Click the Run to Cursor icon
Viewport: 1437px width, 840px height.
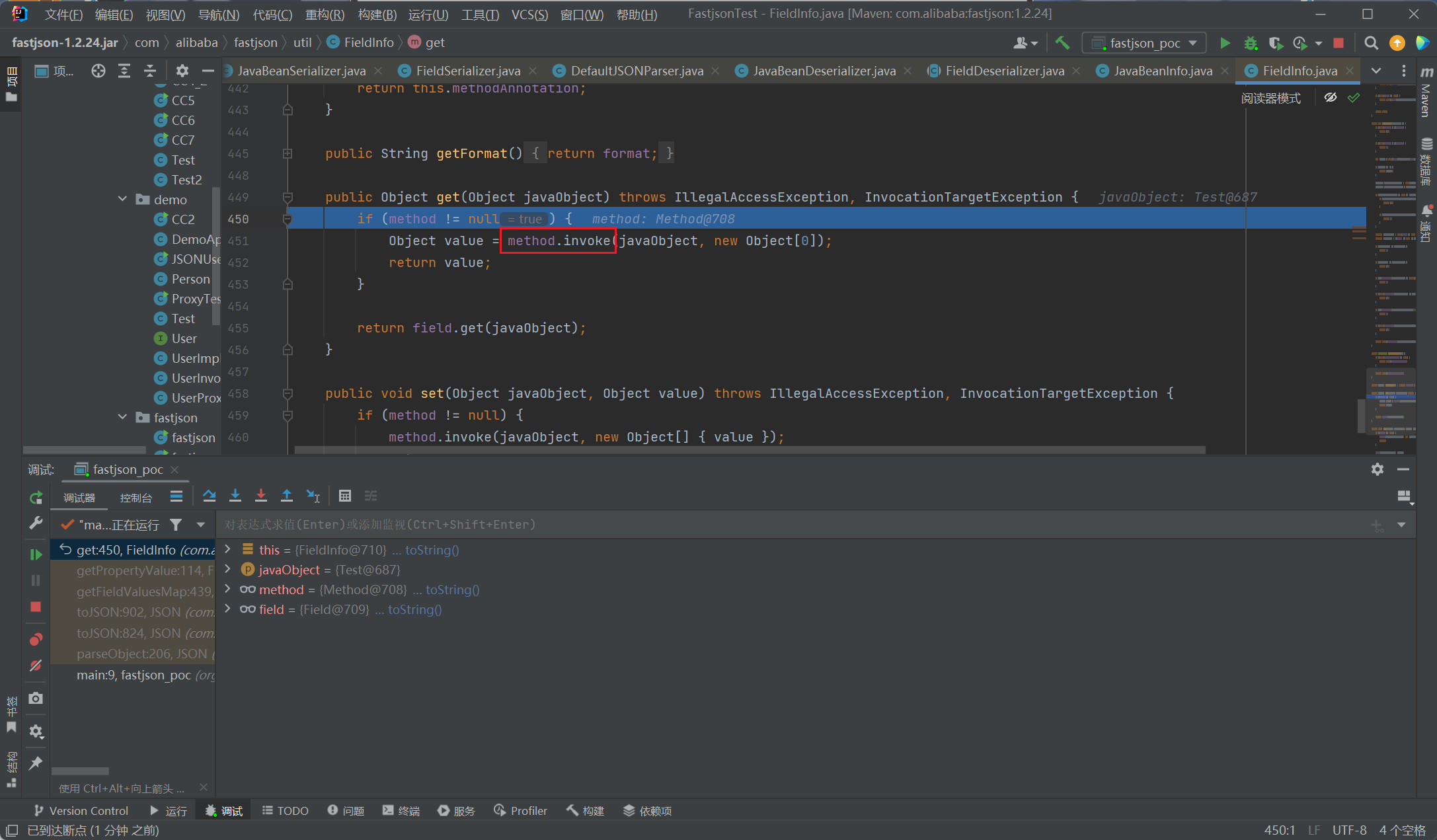(x=313, y=496)
